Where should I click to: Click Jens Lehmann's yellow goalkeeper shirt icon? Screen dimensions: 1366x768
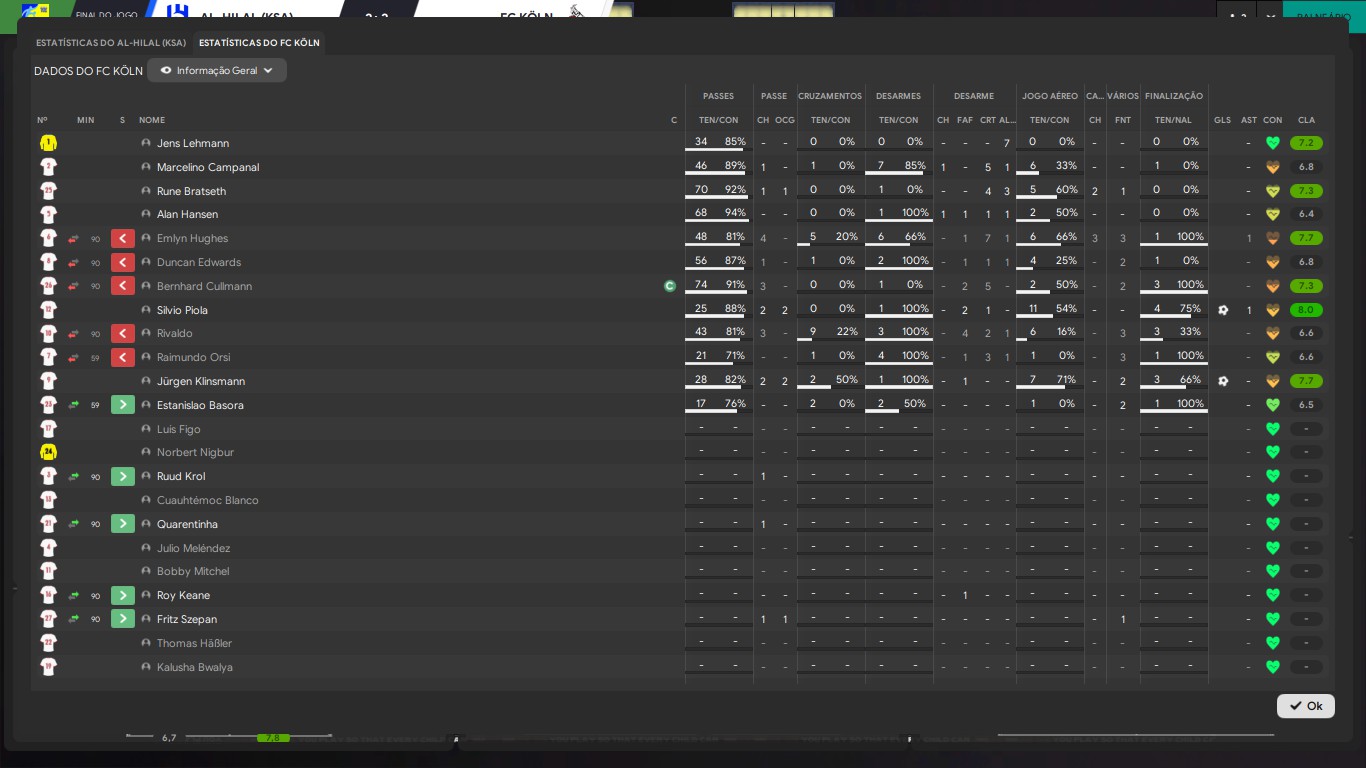[x=48, y=143]
